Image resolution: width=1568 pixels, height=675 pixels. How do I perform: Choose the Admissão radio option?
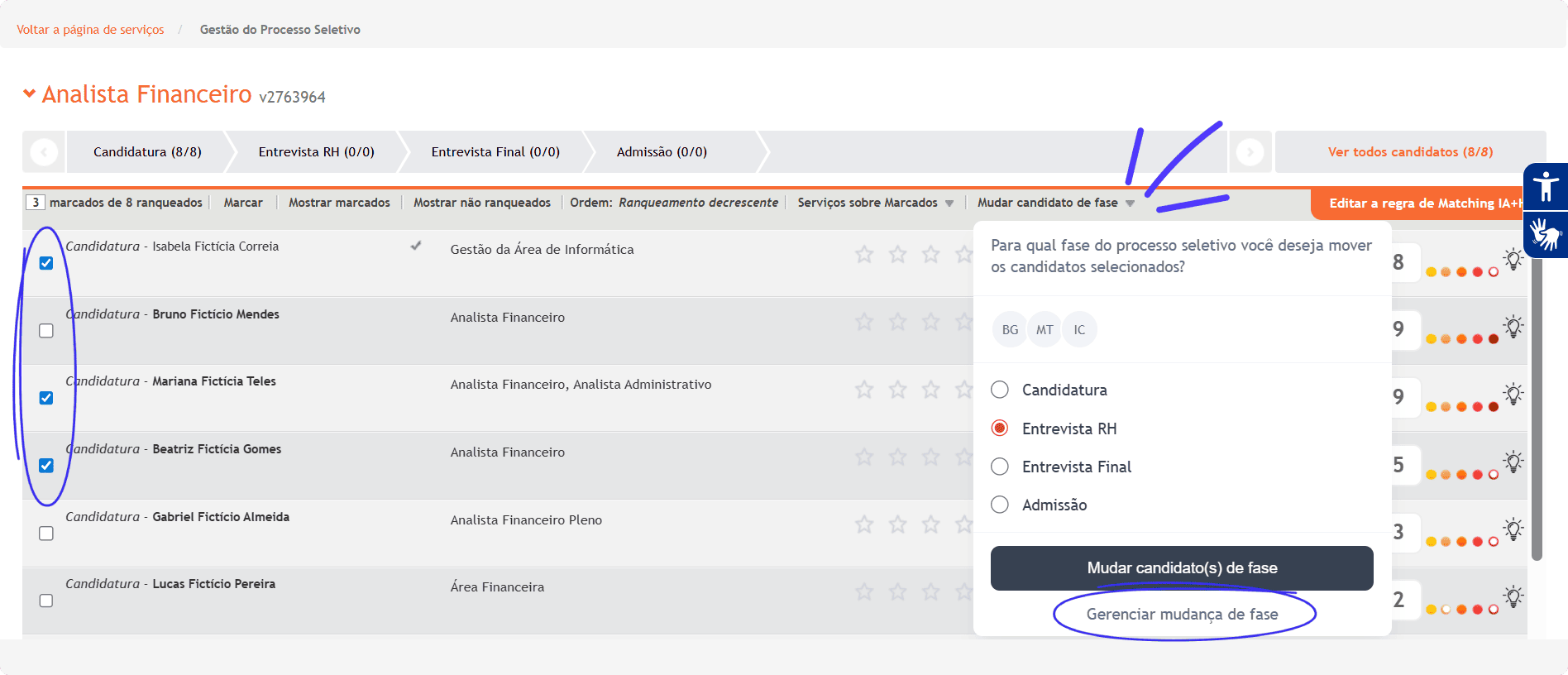pyautogui.click(x=1000, y=505)
